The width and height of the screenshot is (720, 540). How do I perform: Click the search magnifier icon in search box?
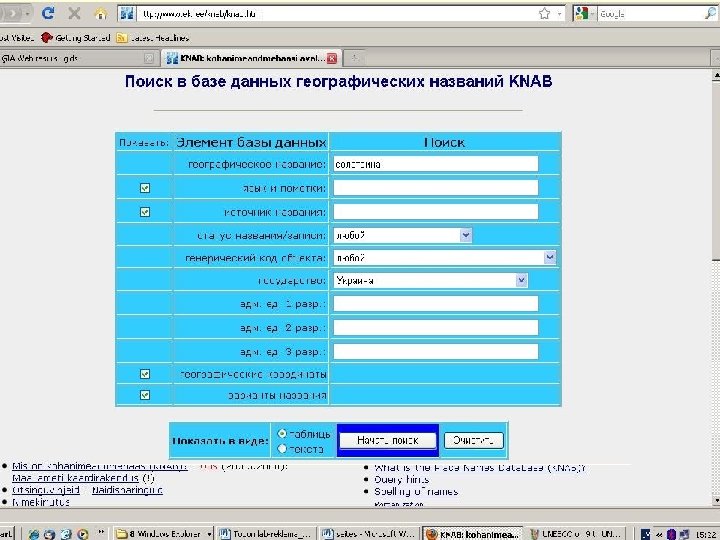coord(710,14)
